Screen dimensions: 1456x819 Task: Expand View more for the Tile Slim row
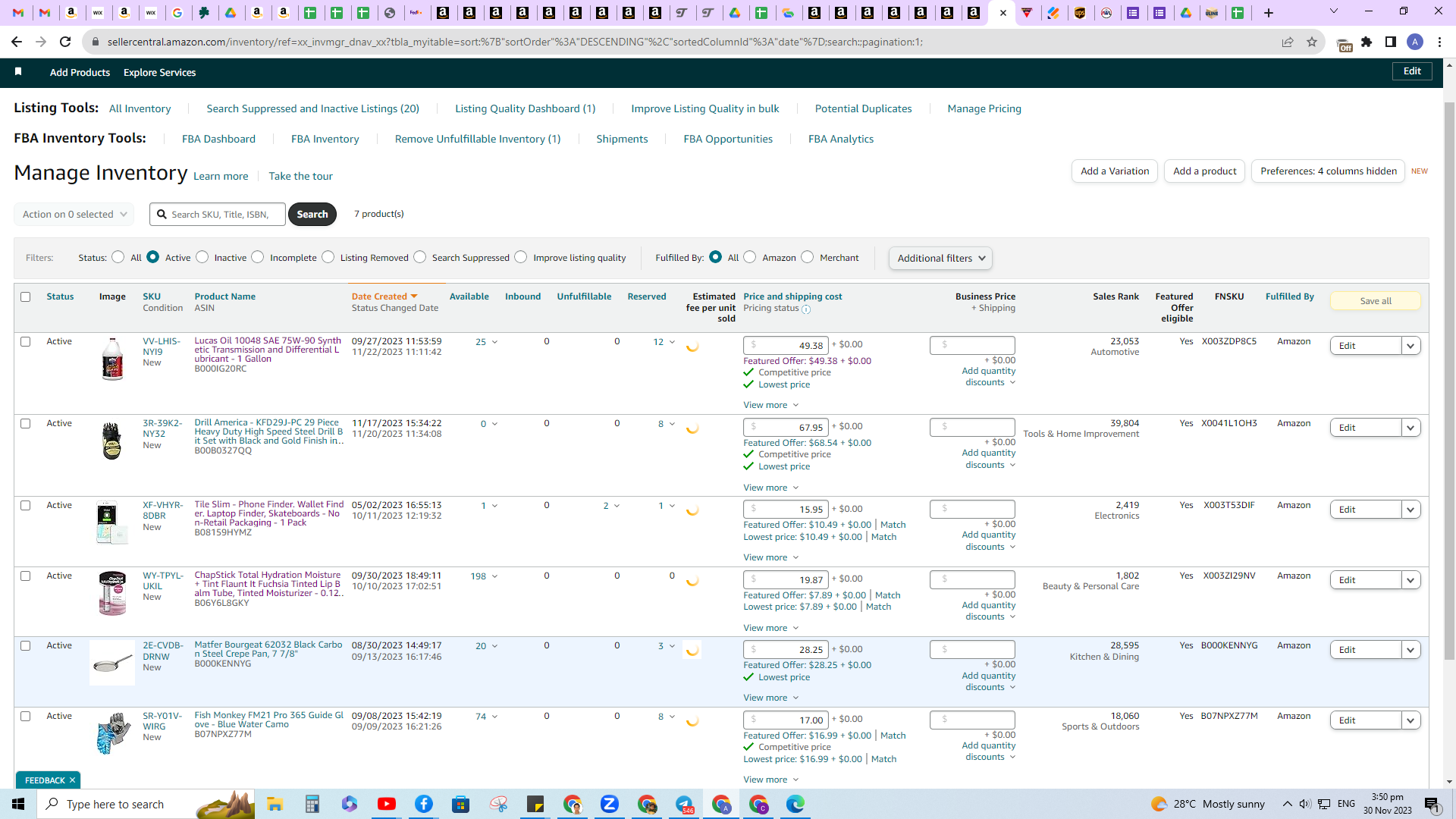[x=771, y=557]
